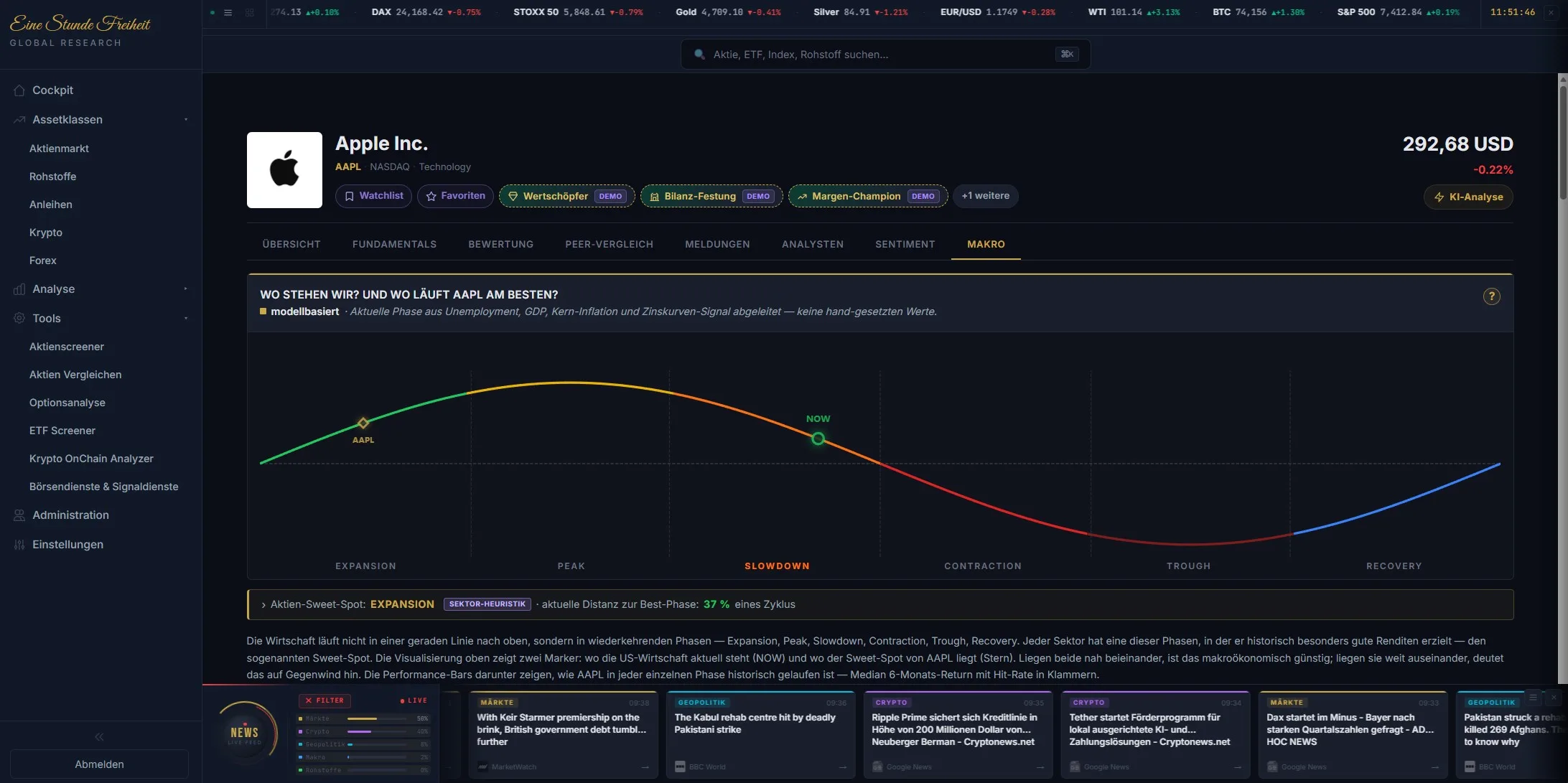Click the page vertical scrollbar

[x=1563, y=144]
